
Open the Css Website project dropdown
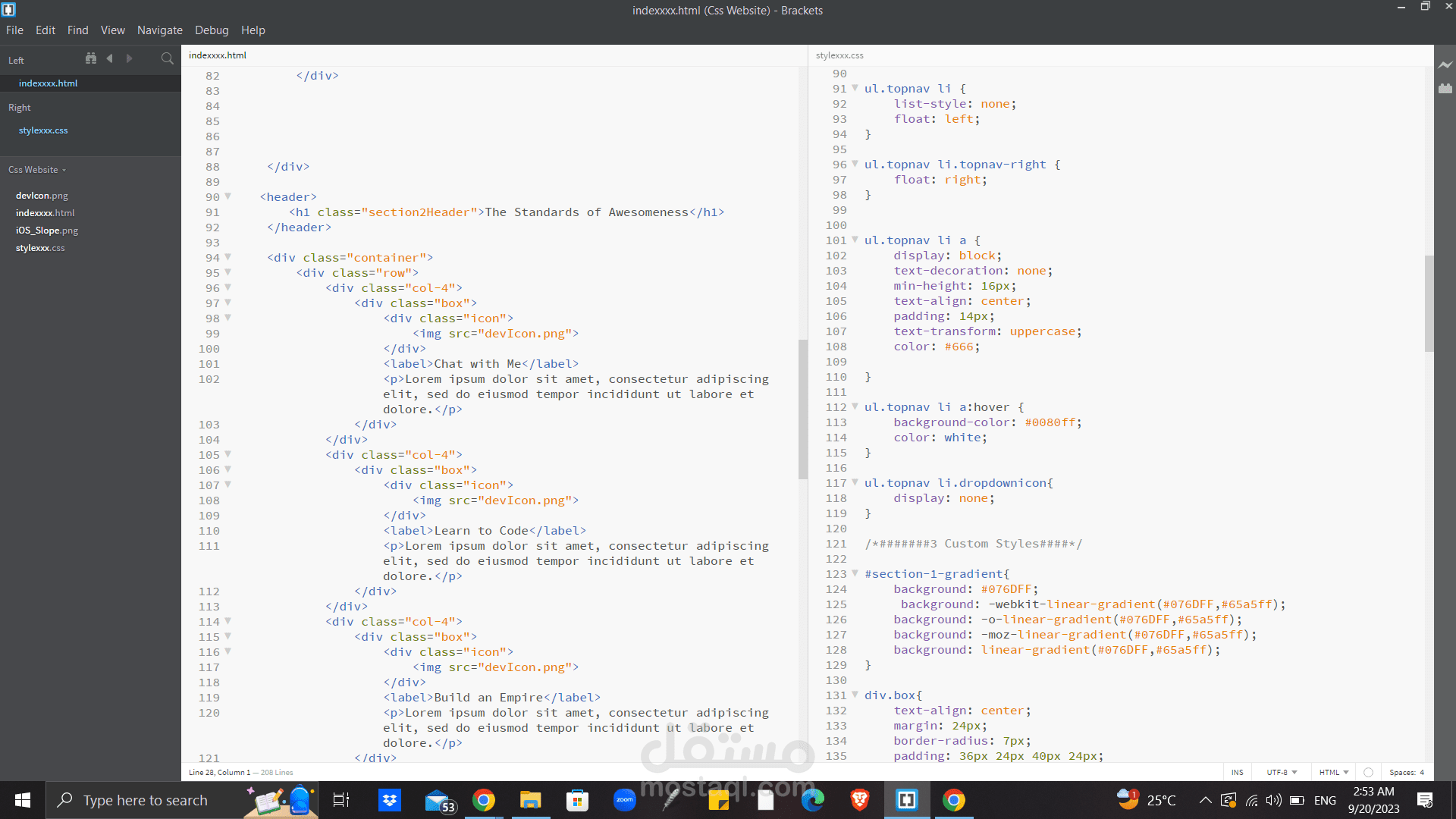[37, 170]
